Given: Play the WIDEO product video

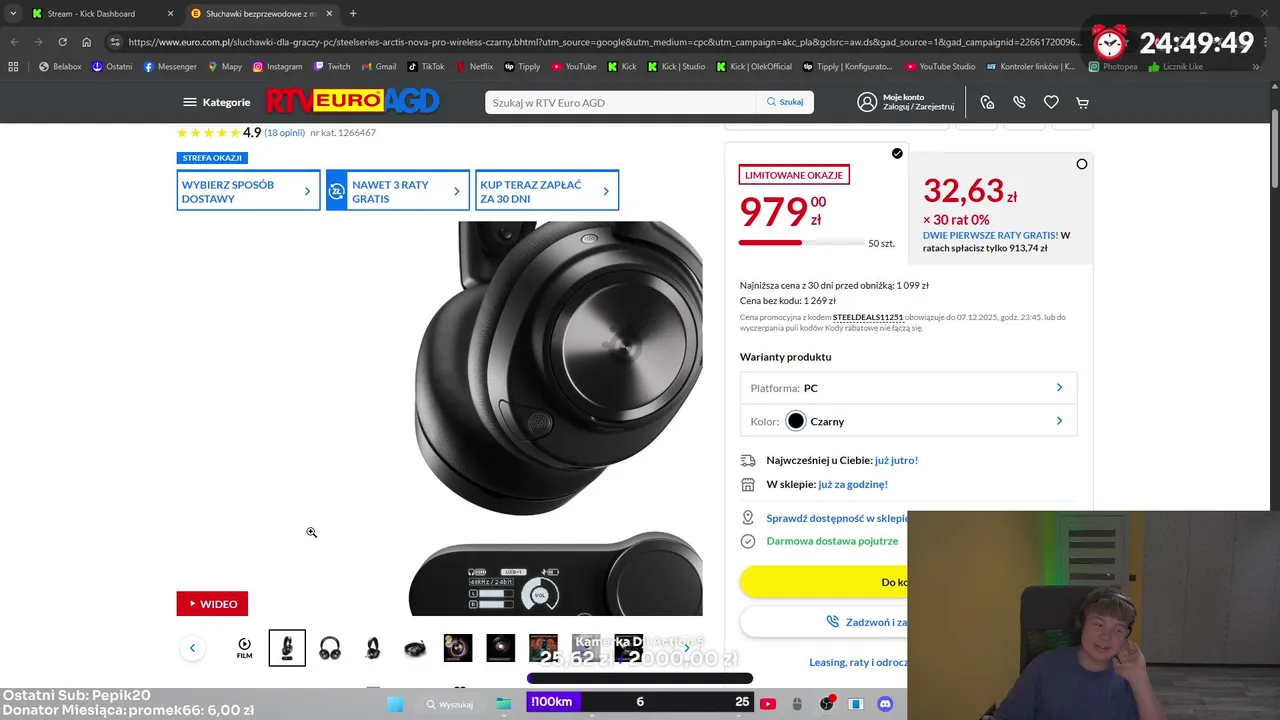Looking at the screenshot, I should (212, 604).
